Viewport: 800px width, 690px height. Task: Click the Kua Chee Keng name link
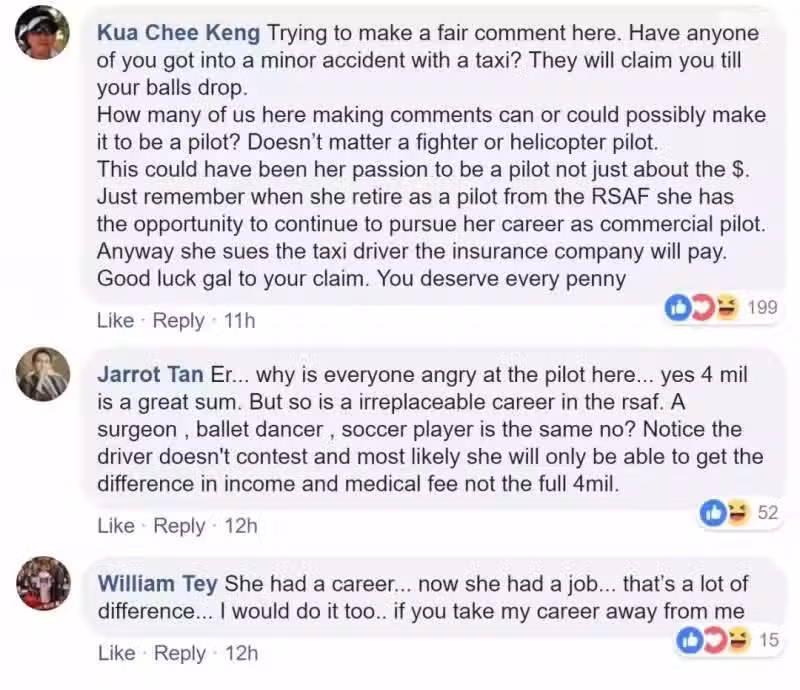point(179,33)
